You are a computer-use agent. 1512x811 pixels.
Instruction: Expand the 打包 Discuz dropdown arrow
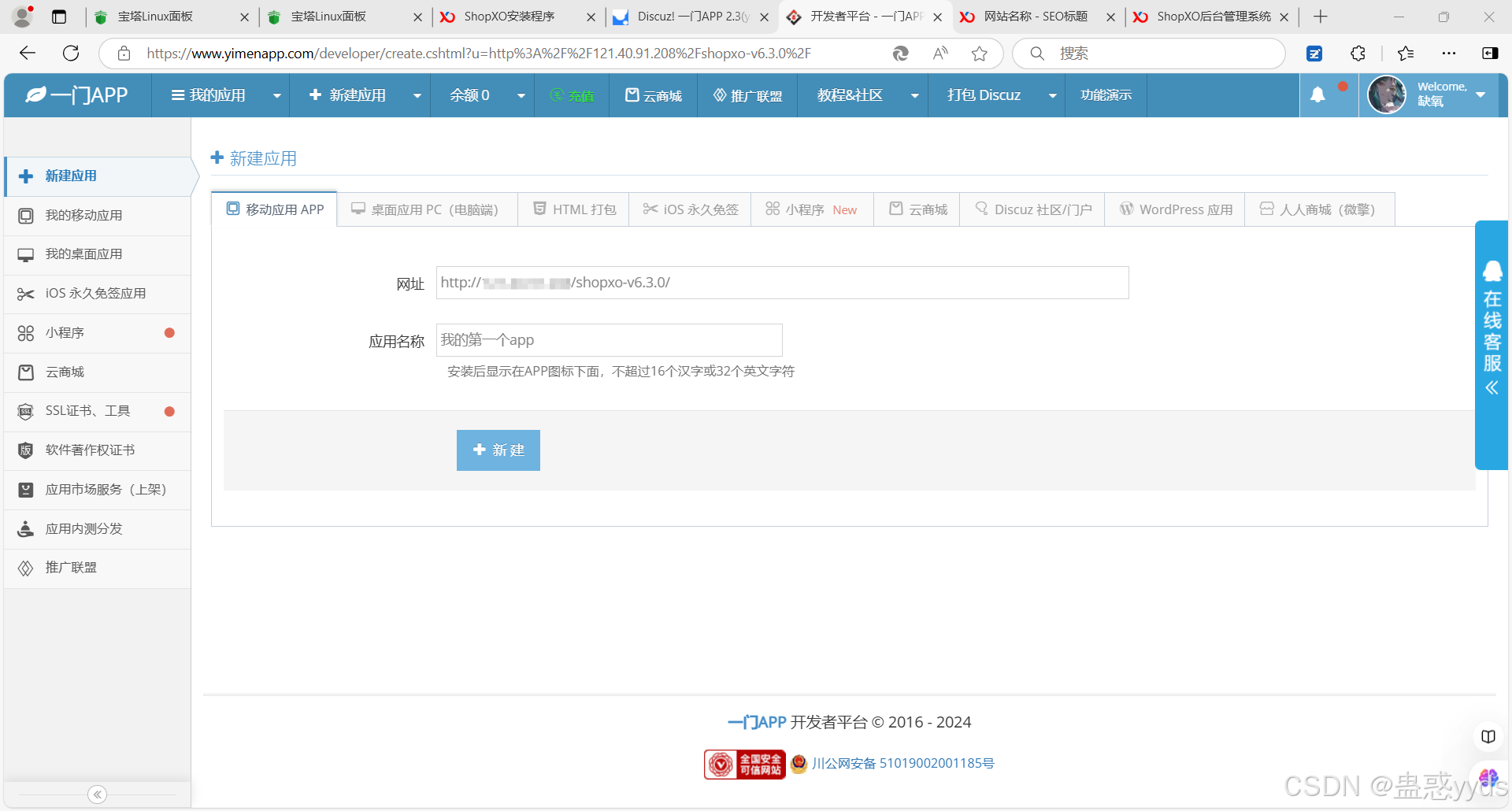click(x=1052, y=96)
